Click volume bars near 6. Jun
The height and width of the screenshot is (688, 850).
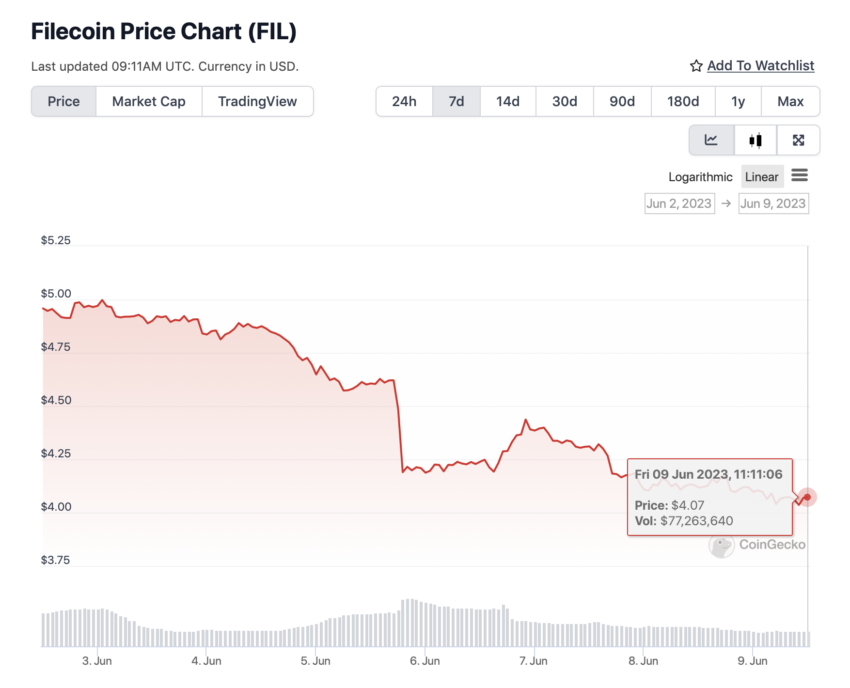click(425, 623)
